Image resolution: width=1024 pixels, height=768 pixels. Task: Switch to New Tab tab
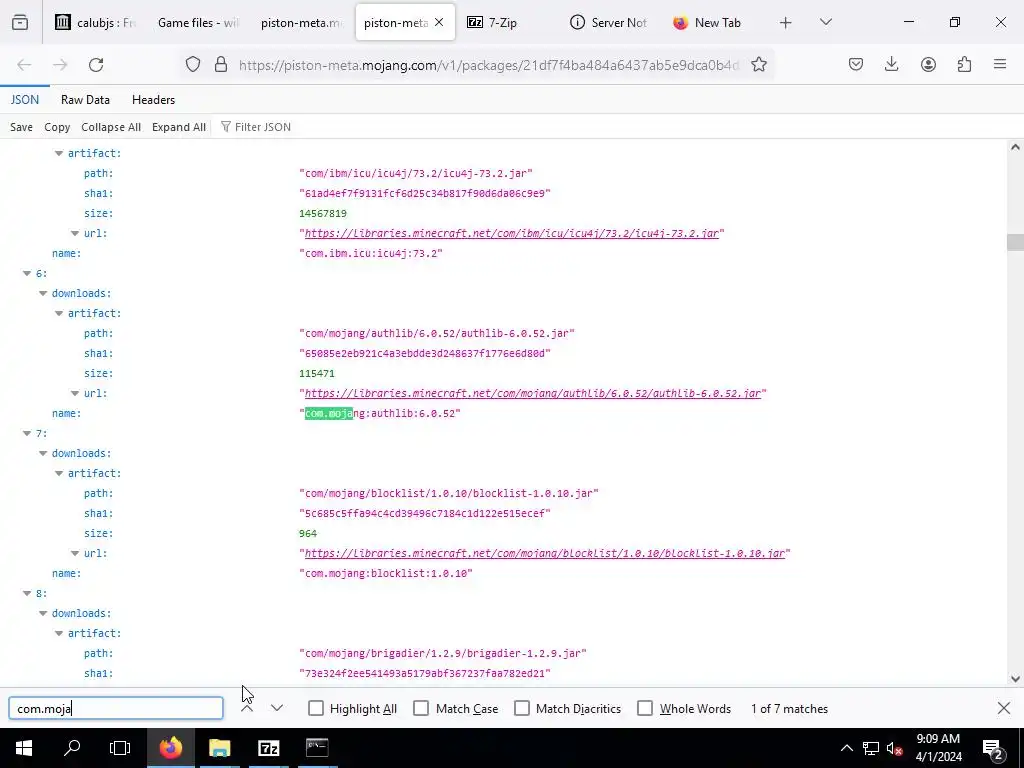(714, 23)
